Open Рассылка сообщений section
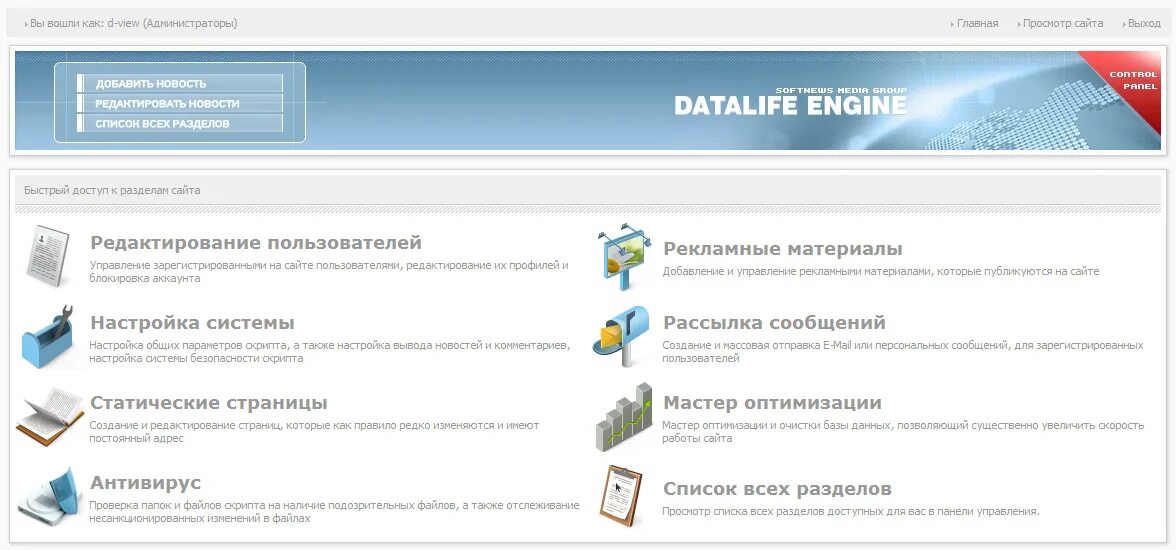 click(x=775, y=323)
